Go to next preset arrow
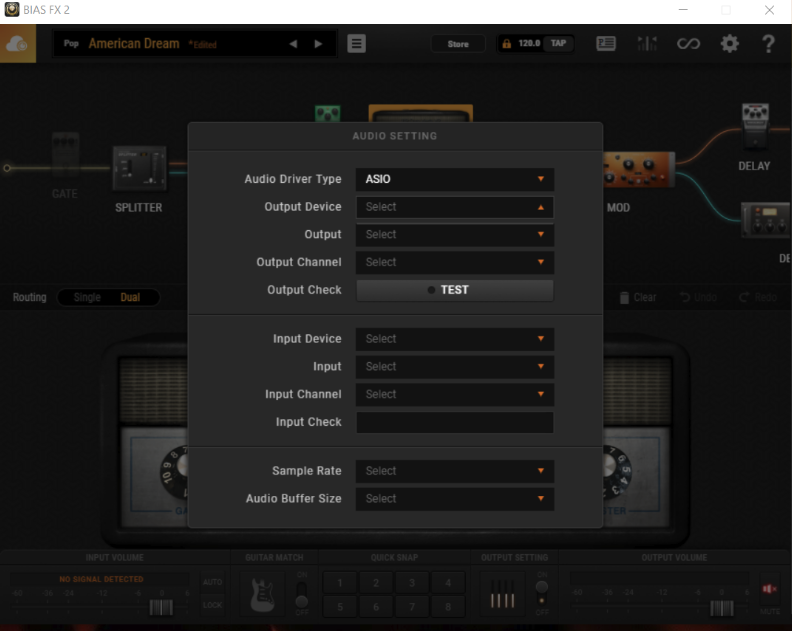The image size is (792, 631). click(318, 44)
